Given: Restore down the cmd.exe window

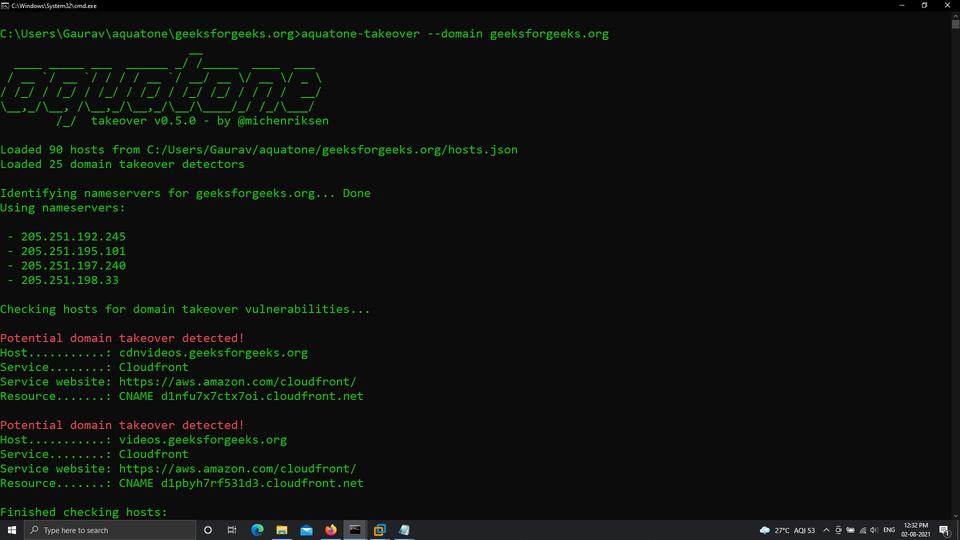Looking at the screenshot, I should click(x=924, y=6).
